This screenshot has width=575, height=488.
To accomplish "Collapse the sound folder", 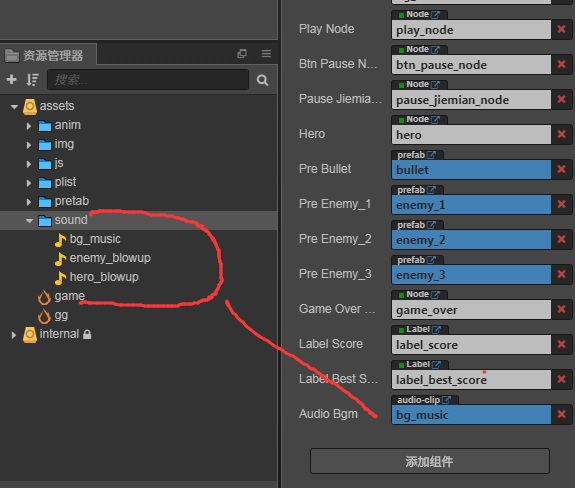I will [x=29, y=221].
